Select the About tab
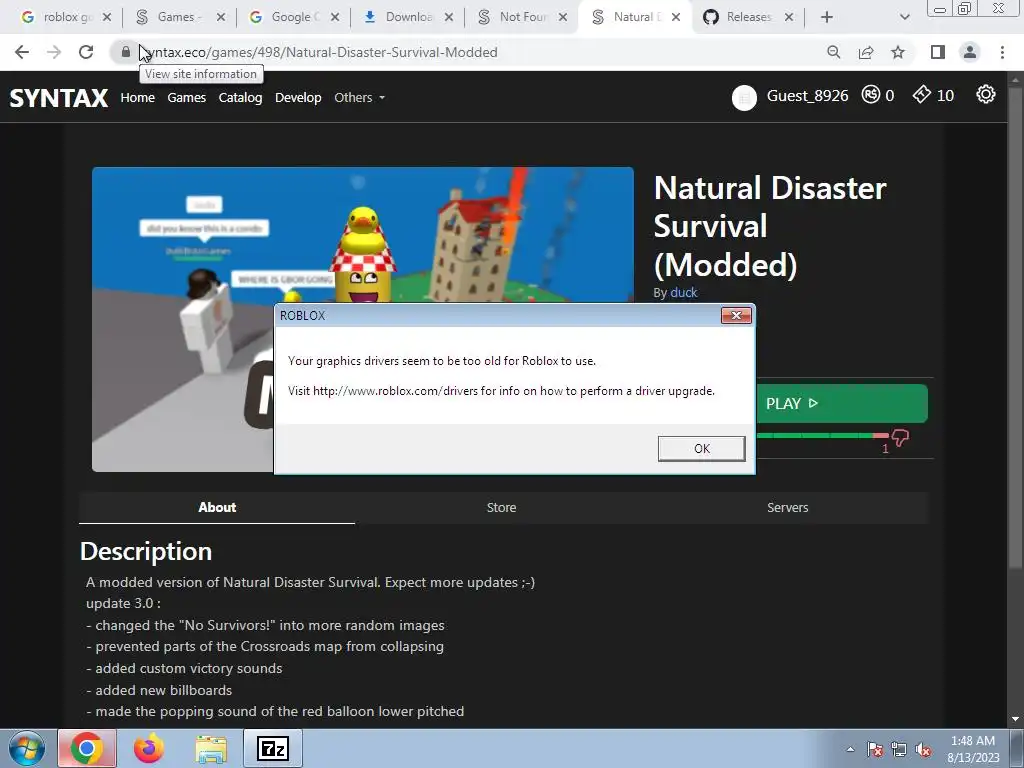 tap(217, 507)
